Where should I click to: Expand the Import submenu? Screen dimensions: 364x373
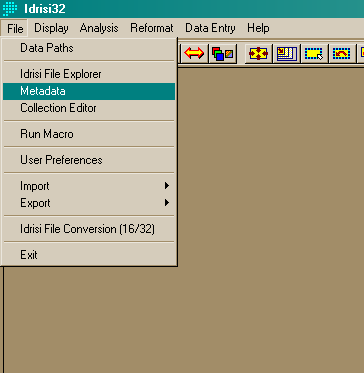[89, 186]
